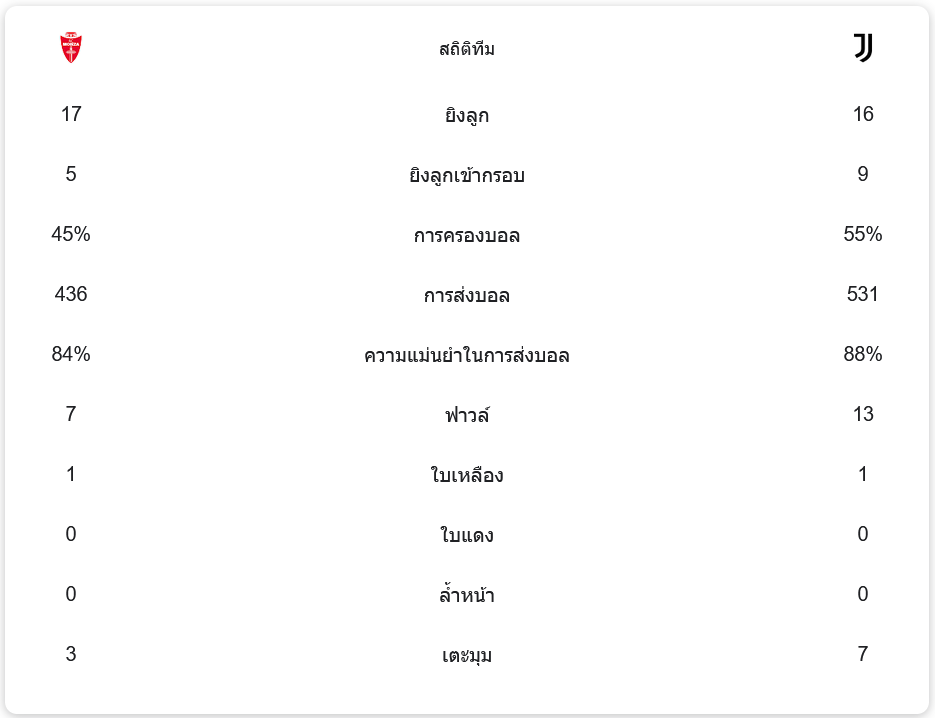
Task: Click the สถิติทีม header title
Action: pos(467,49)
